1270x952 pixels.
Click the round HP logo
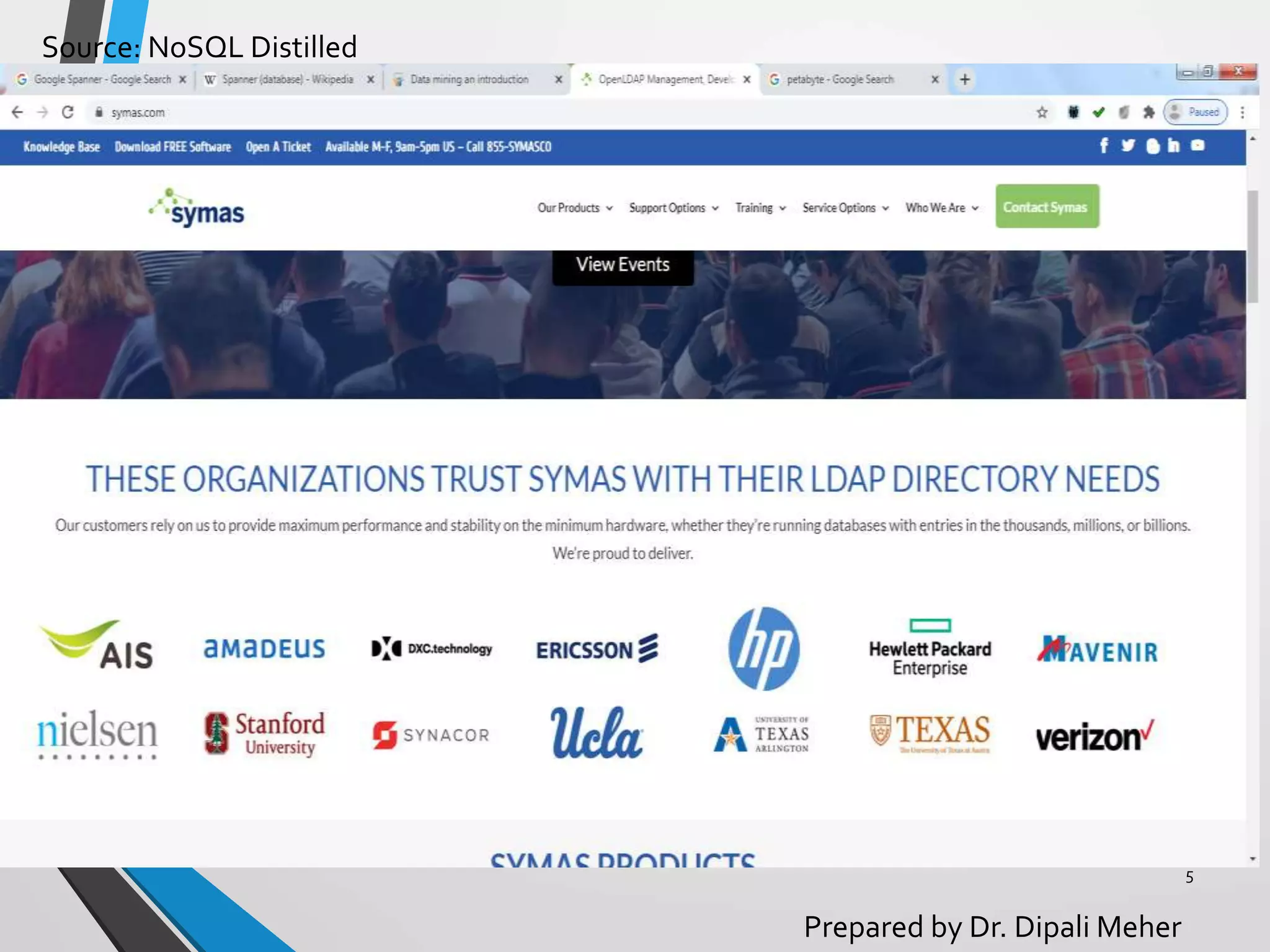[764, 648]
